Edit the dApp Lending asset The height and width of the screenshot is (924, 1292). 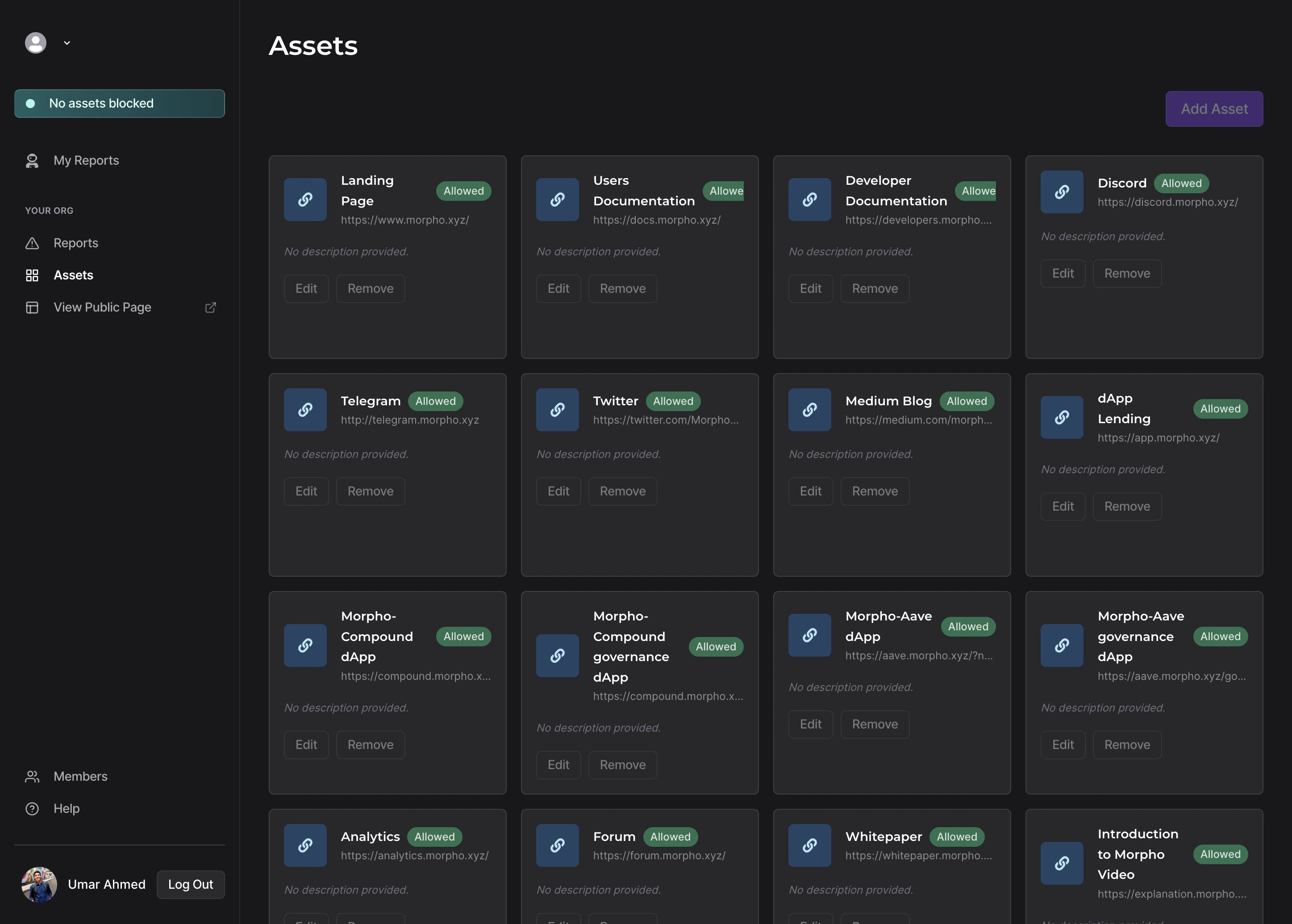(1063, 506)
